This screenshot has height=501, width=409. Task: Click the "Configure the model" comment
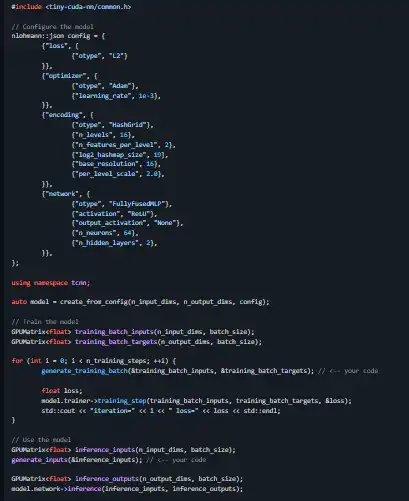tap(52, 27)
